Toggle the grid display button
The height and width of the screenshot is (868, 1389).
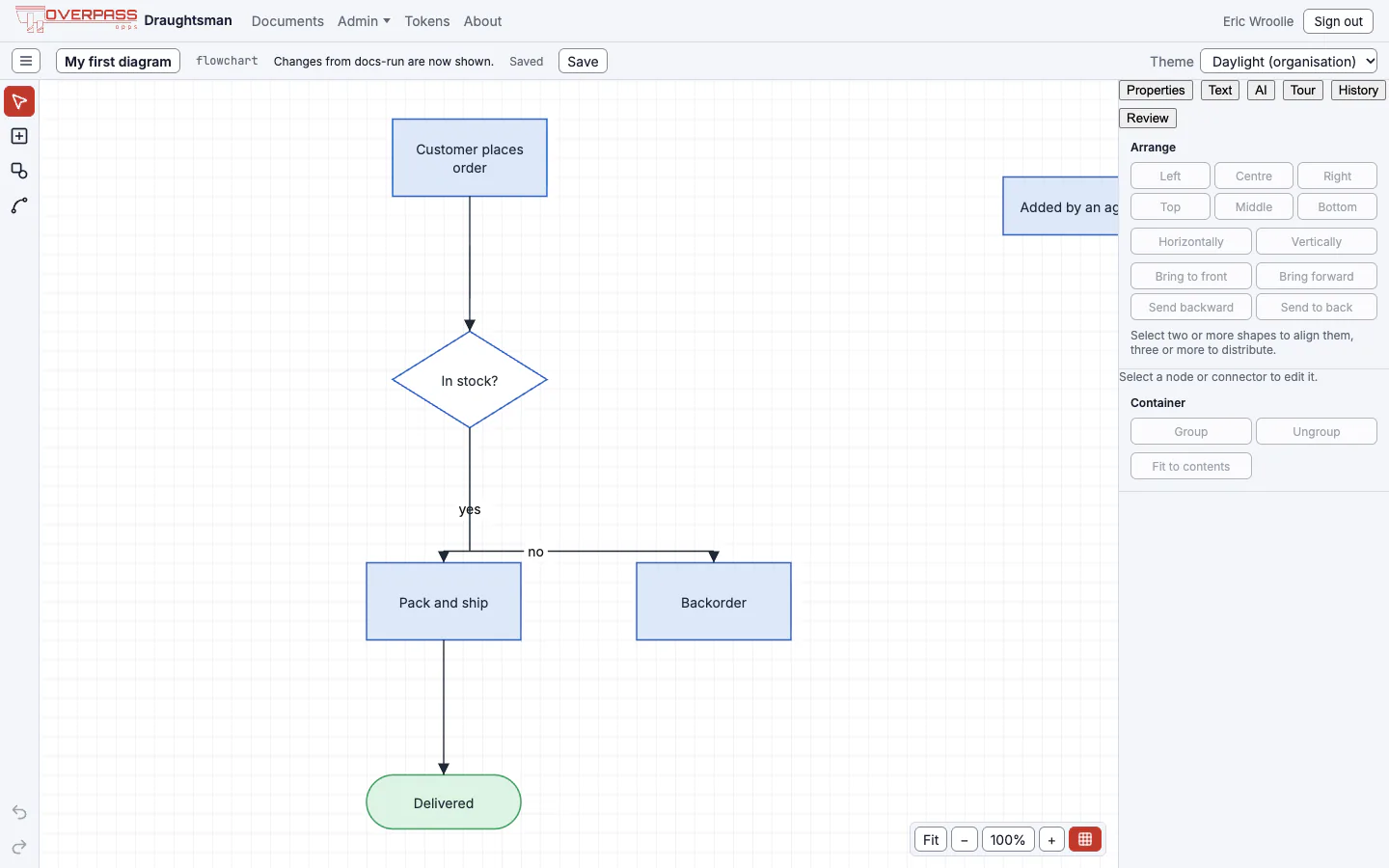point(1085,839)
